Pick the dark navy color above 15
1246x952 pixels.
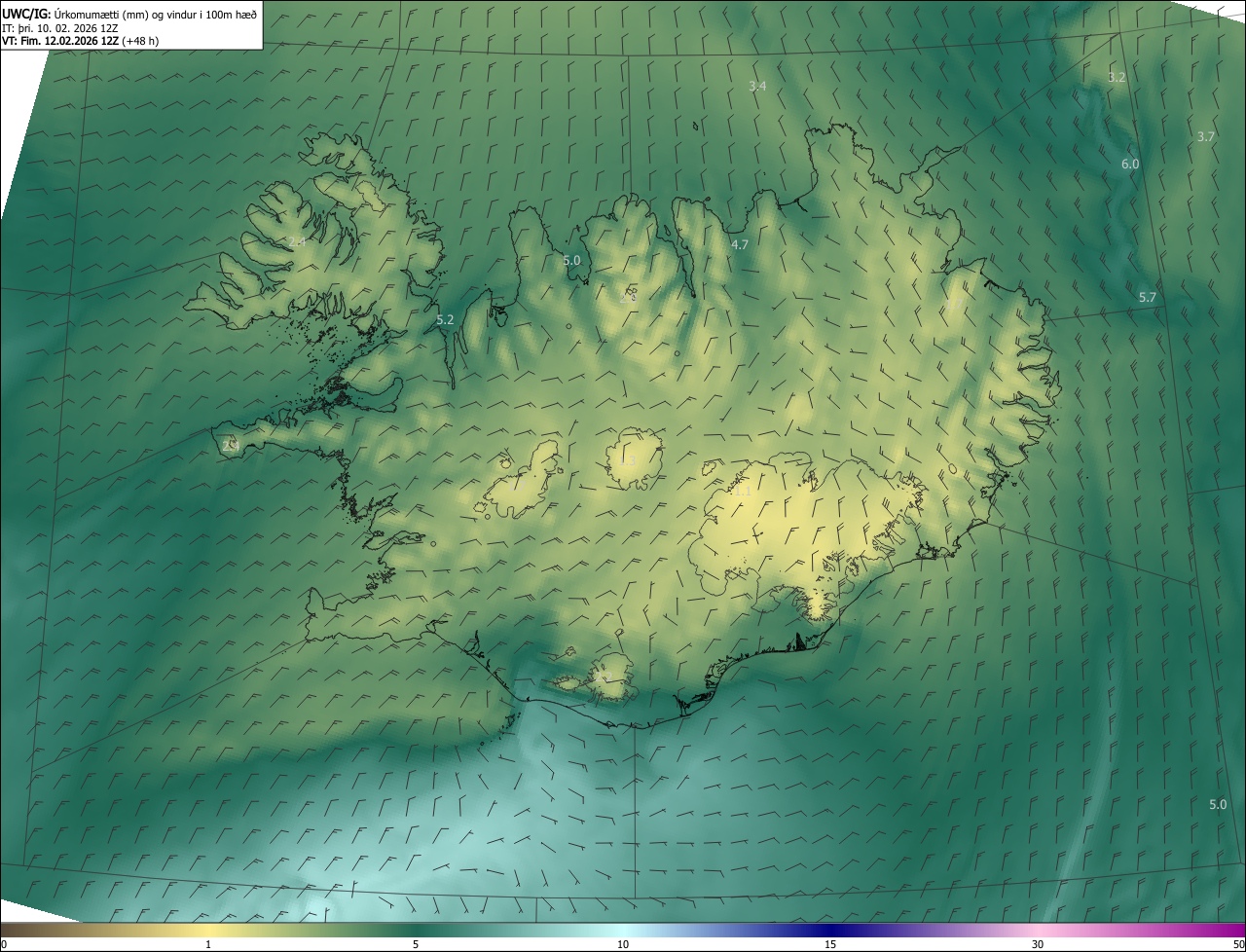click(x=830, y=931)
